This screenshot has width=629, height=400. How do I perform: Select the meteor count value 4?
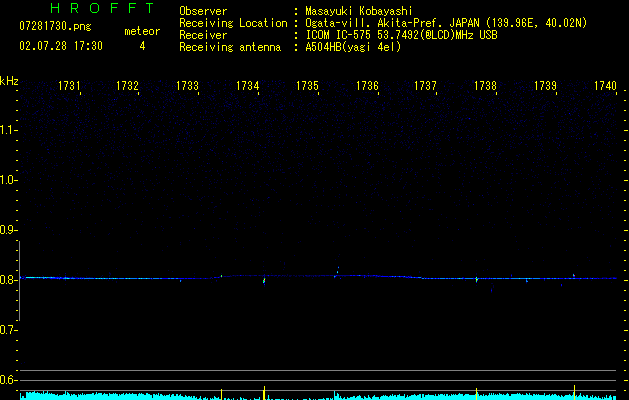click(142, 46)
